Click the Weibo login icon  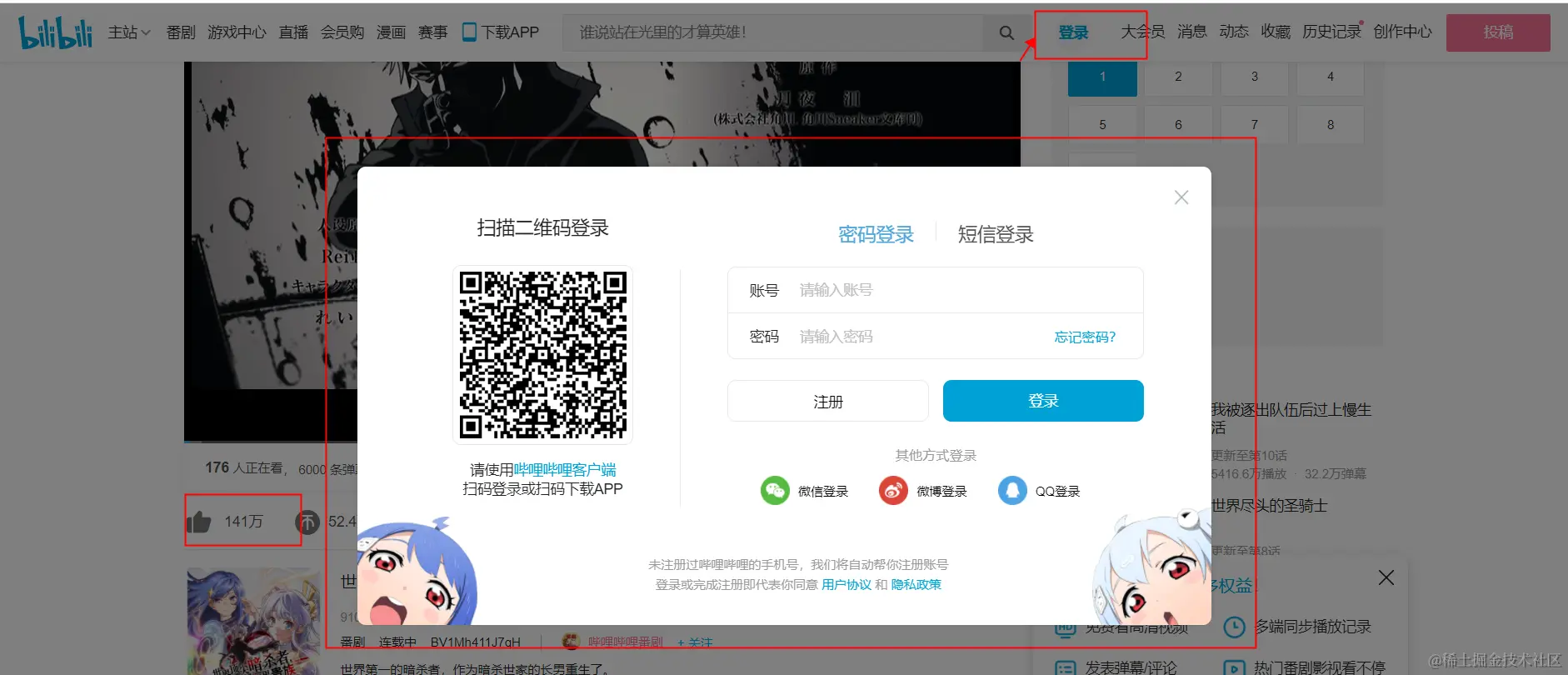click(893, 490)
